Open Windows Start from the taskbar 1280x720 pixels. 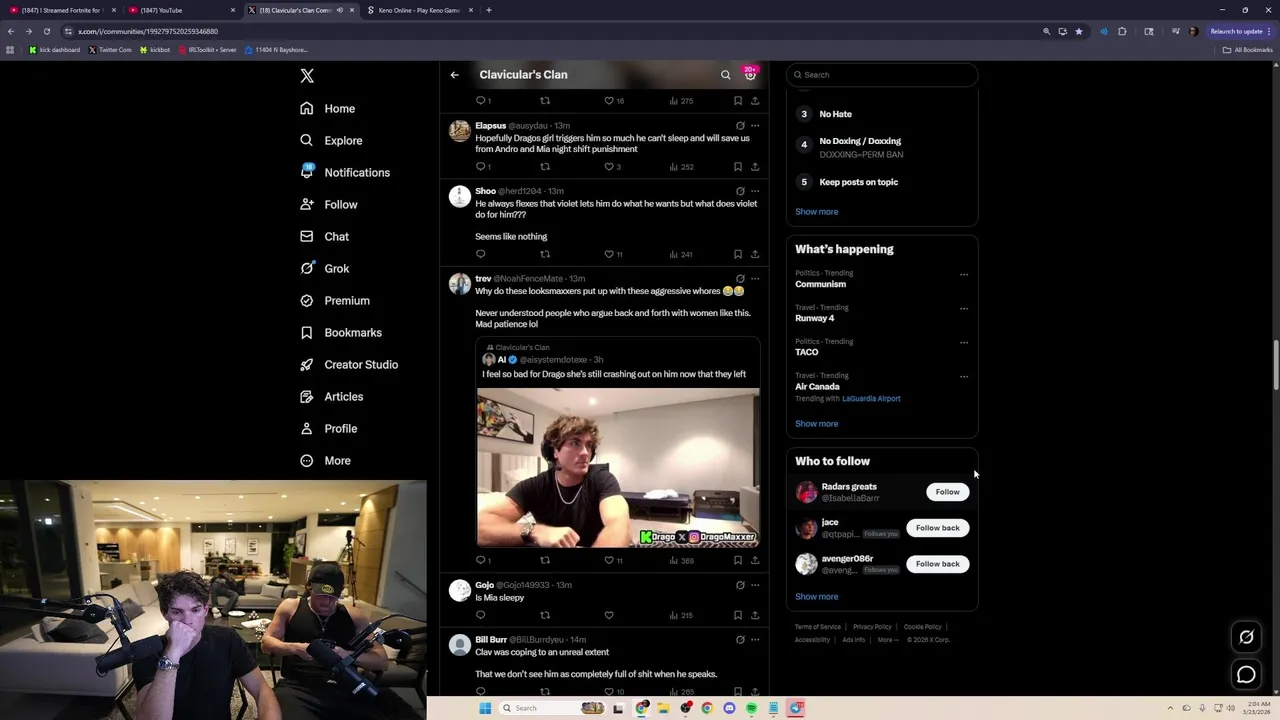pyautogui.click(x=485, y=708)
